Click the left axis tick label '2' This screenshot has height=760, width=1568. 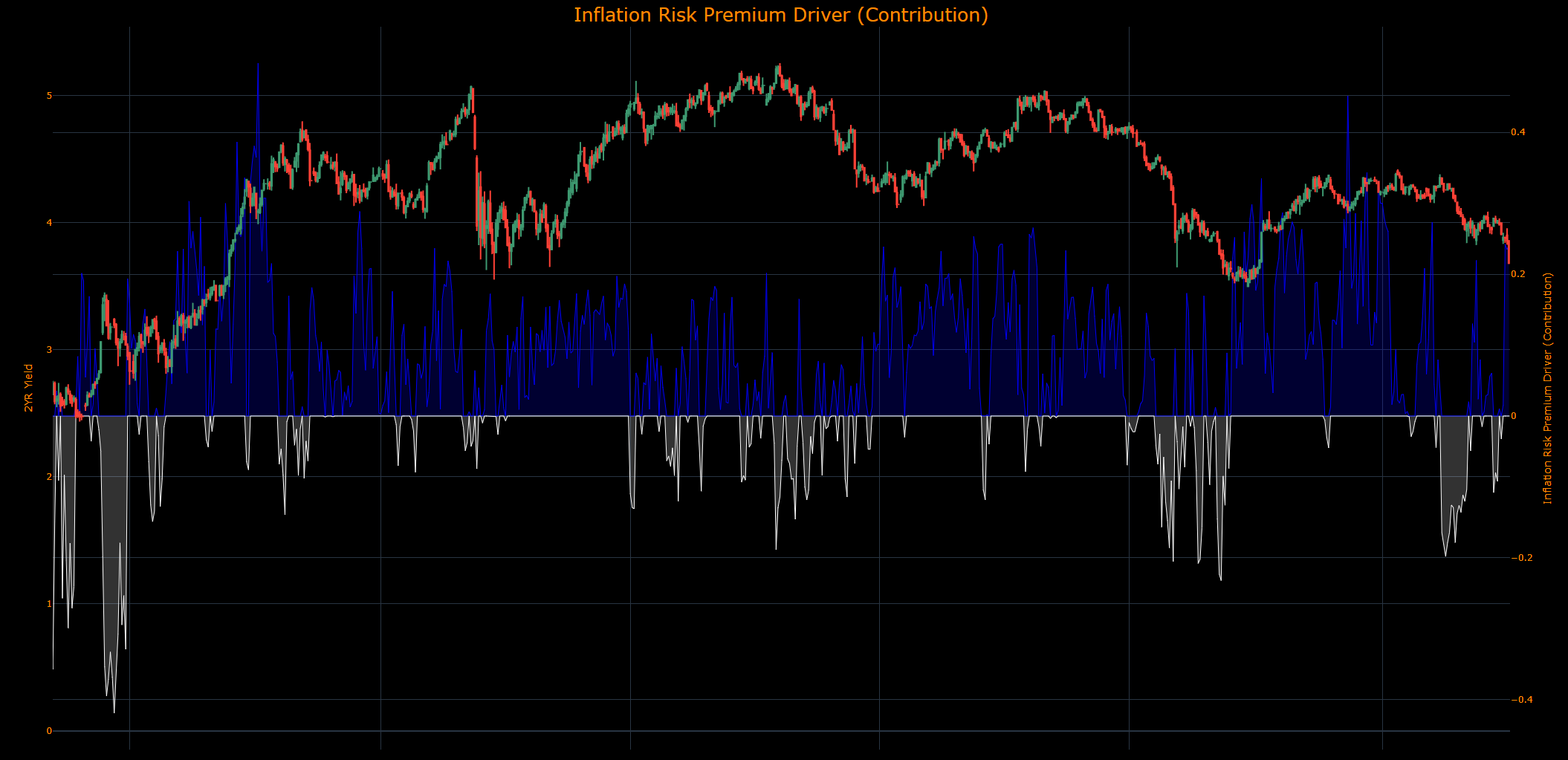49,477
